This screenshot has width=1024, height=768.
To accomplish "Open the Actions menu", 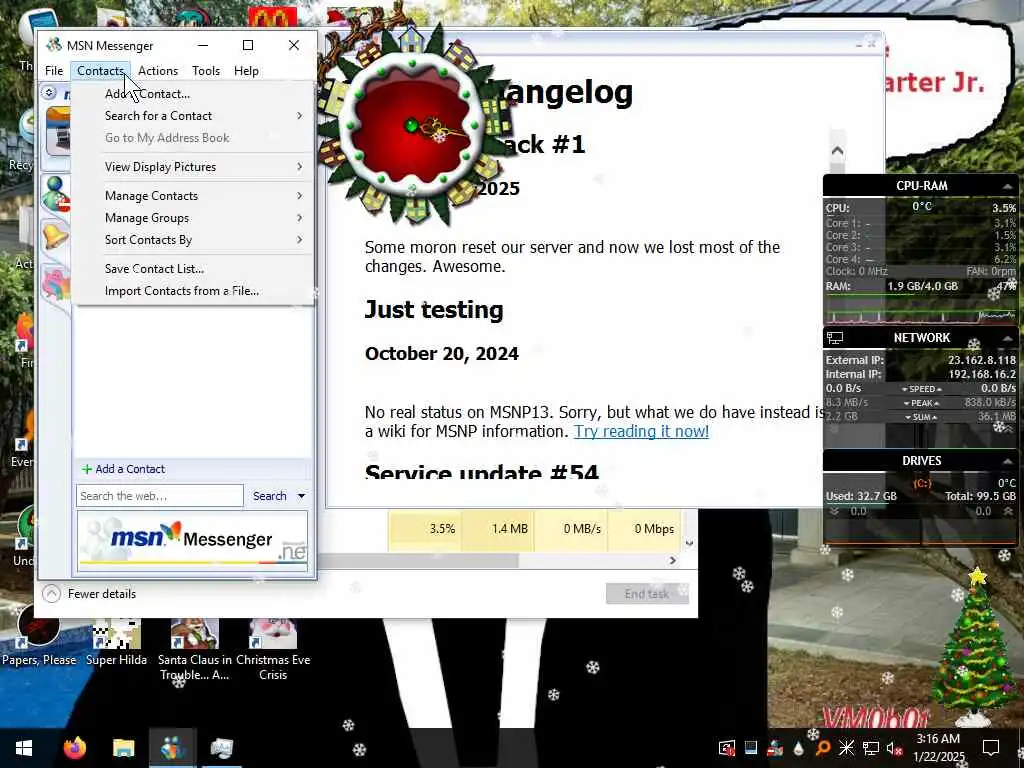I will pos(157,71).
